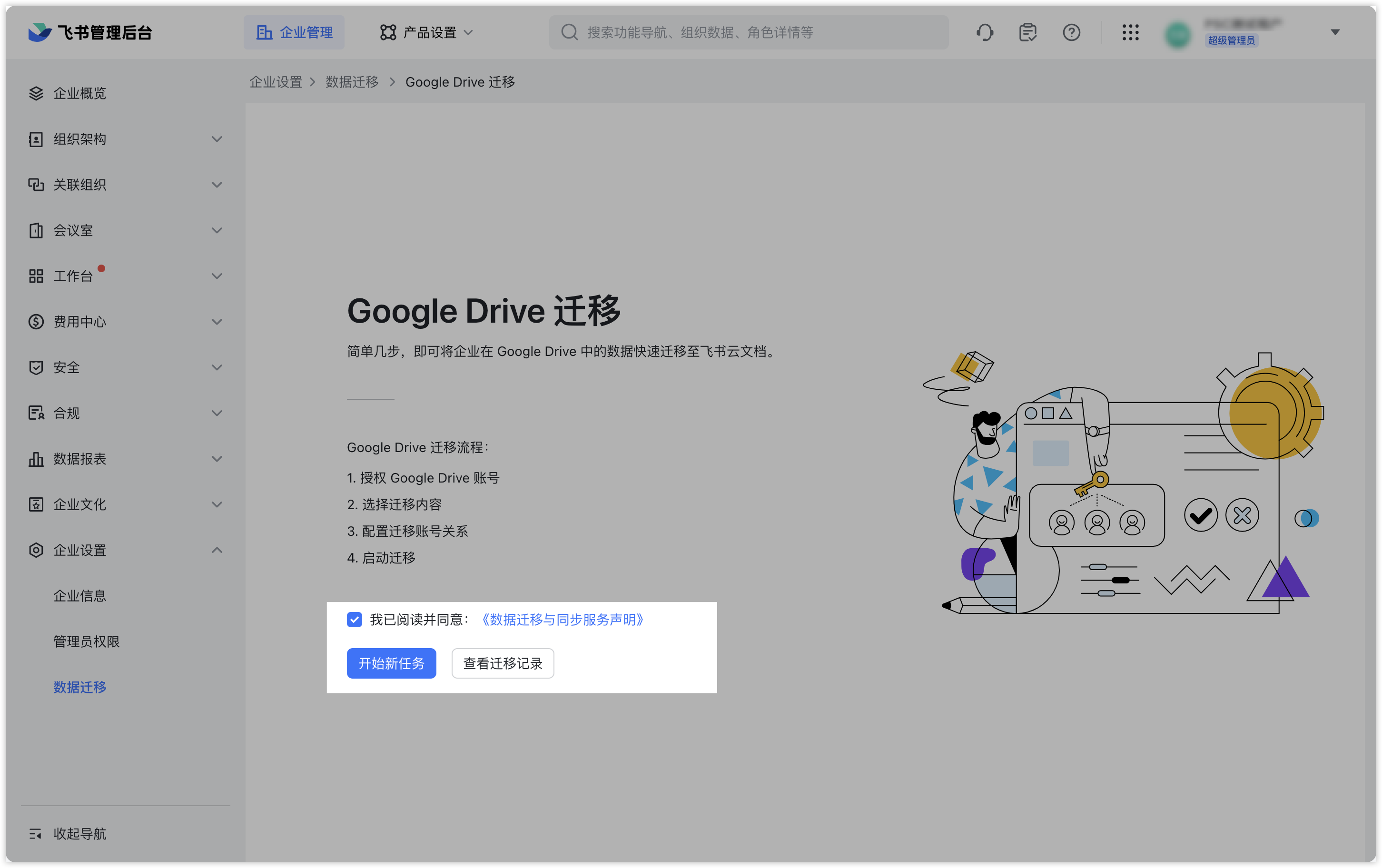The image size is (1382, 868).
Task: Collapse the 企业设置 menu chevron
Action: [x=217, y=550]
